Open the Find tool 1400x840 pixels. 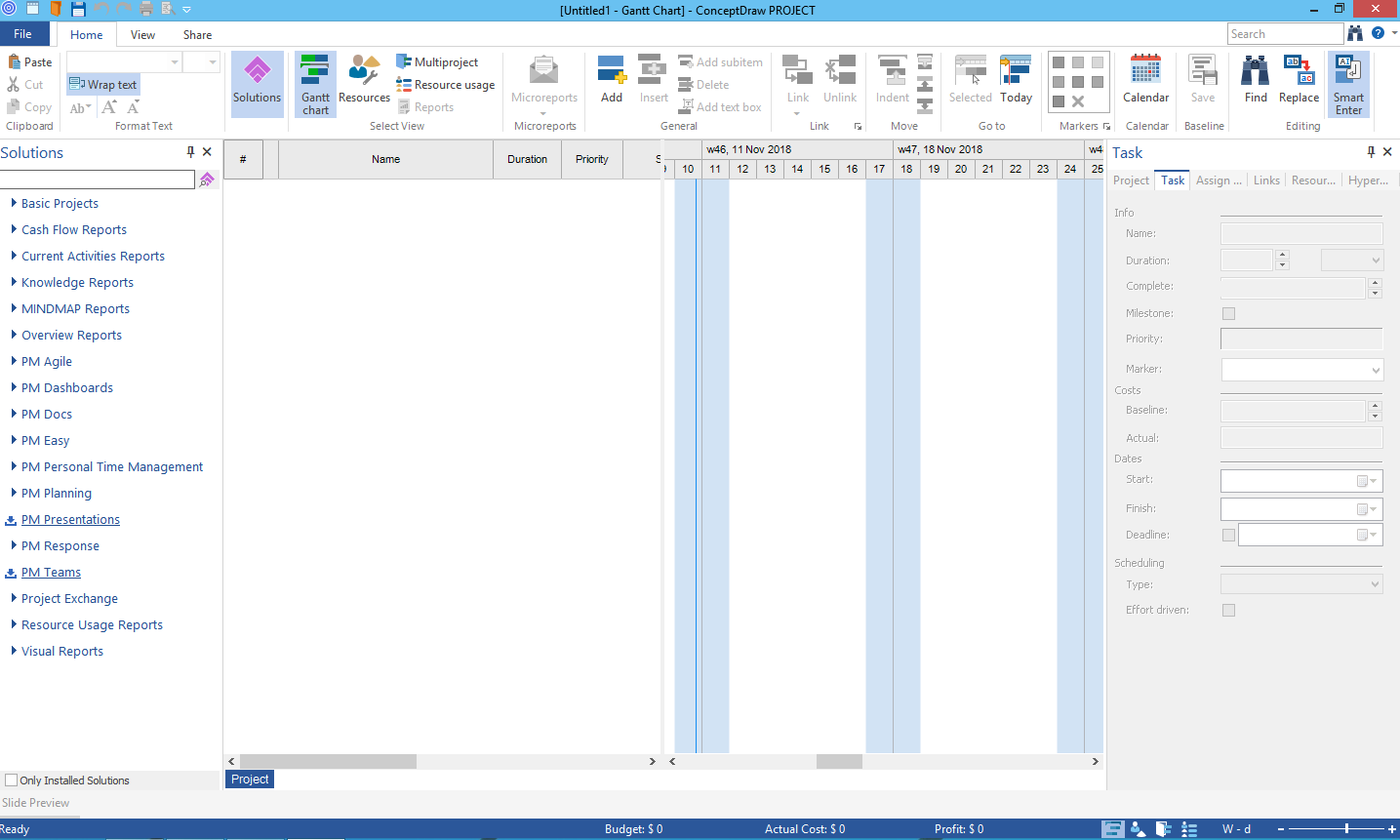[1256, 80]
